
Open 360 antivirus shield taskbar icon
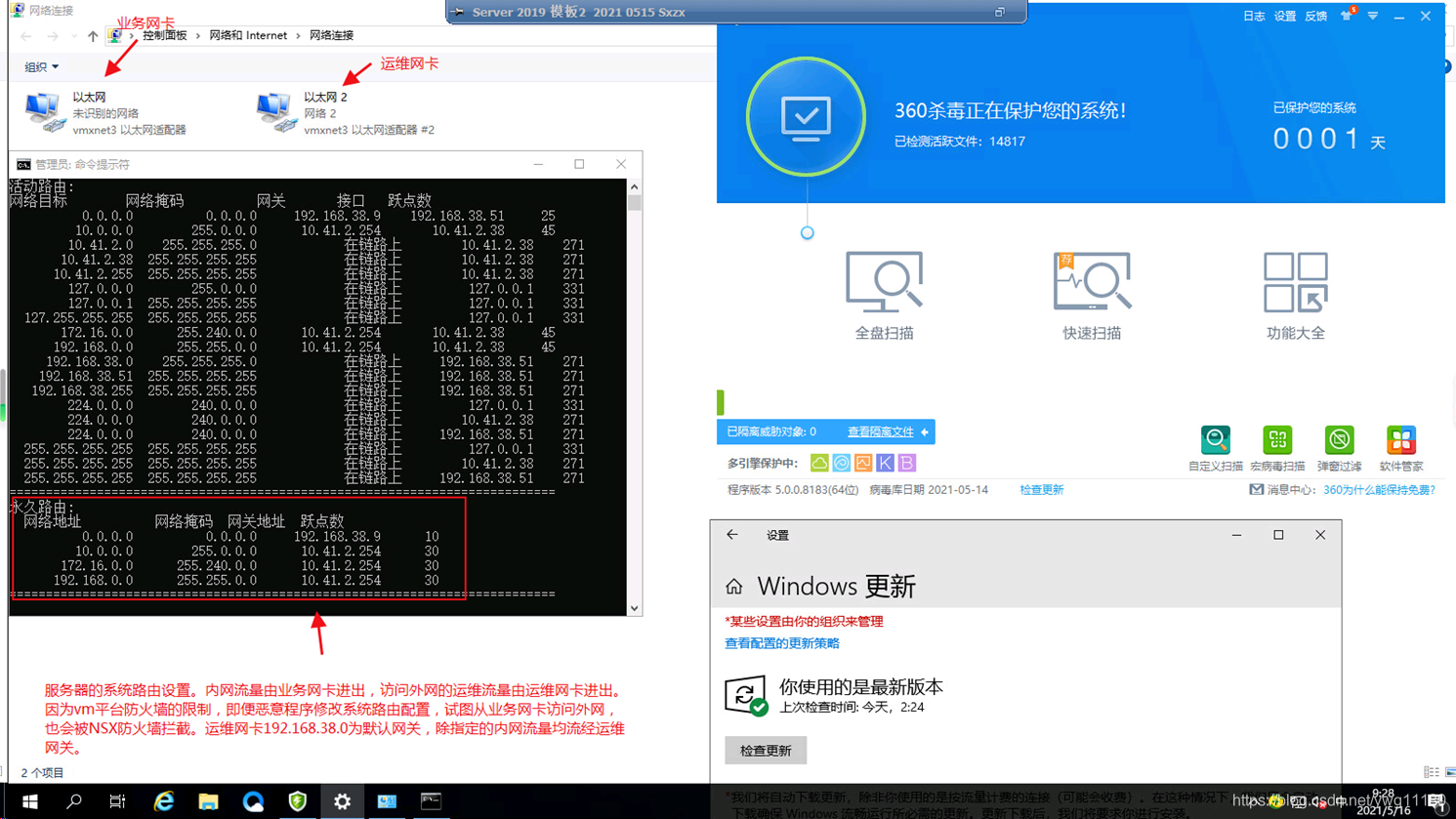coord(298,801)
